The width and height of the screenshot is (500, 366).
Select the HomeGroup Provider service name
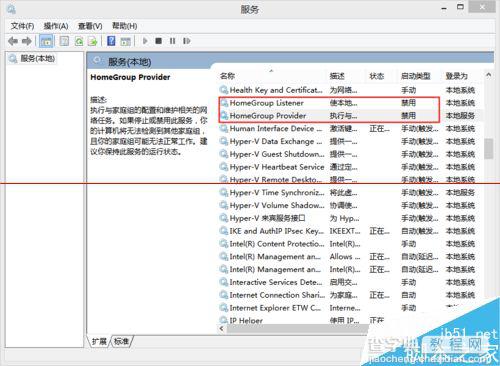tap(268, 116)
